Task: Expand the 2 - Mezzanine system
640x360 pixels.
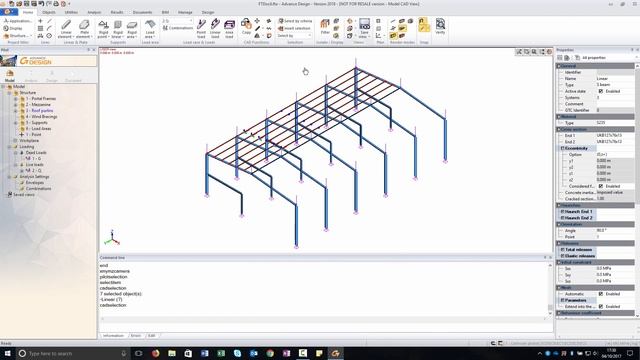Action: tap(16, 104)
